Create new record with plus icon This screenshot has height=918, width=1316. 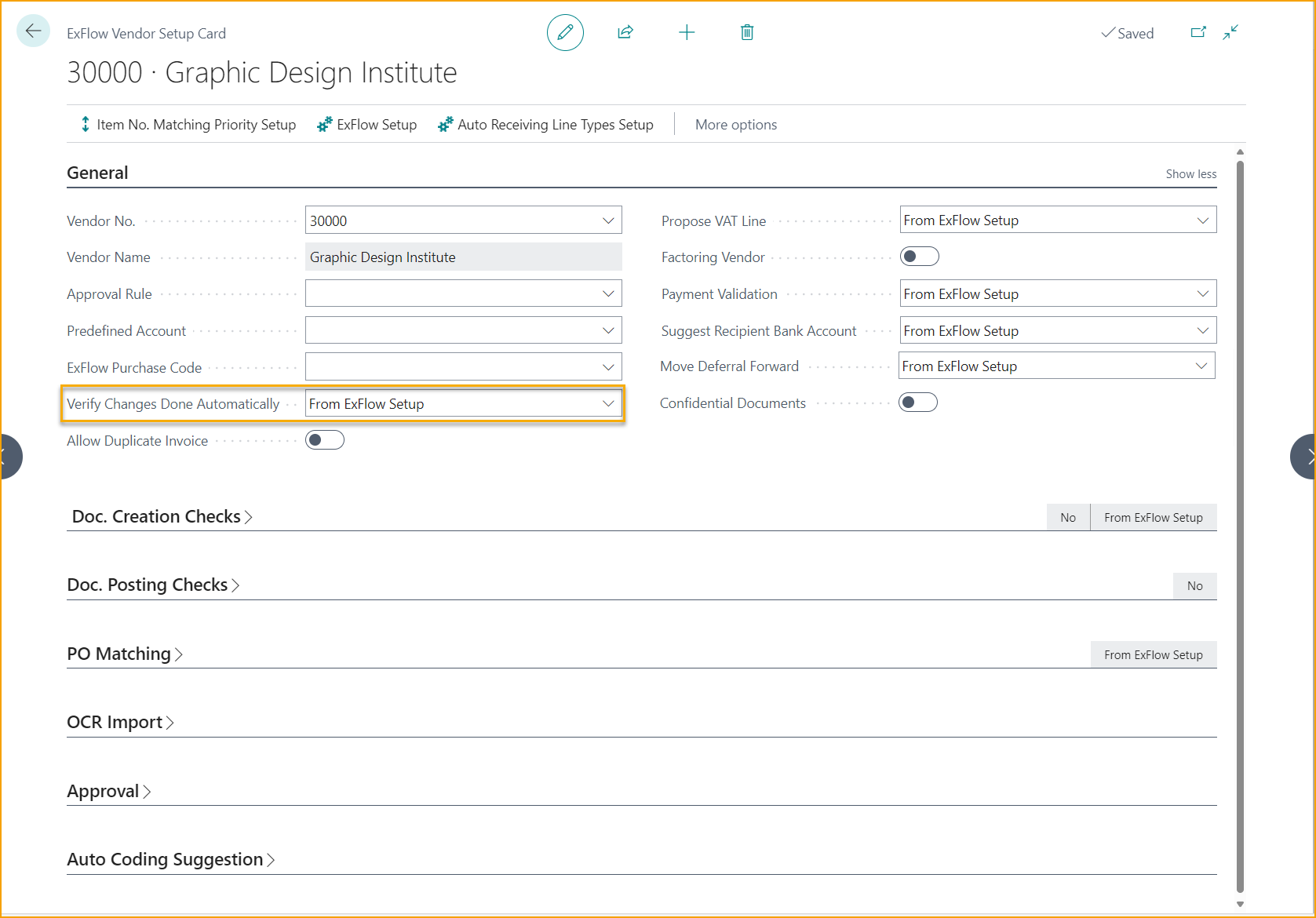pyautogui.click(x=687, y=32)
